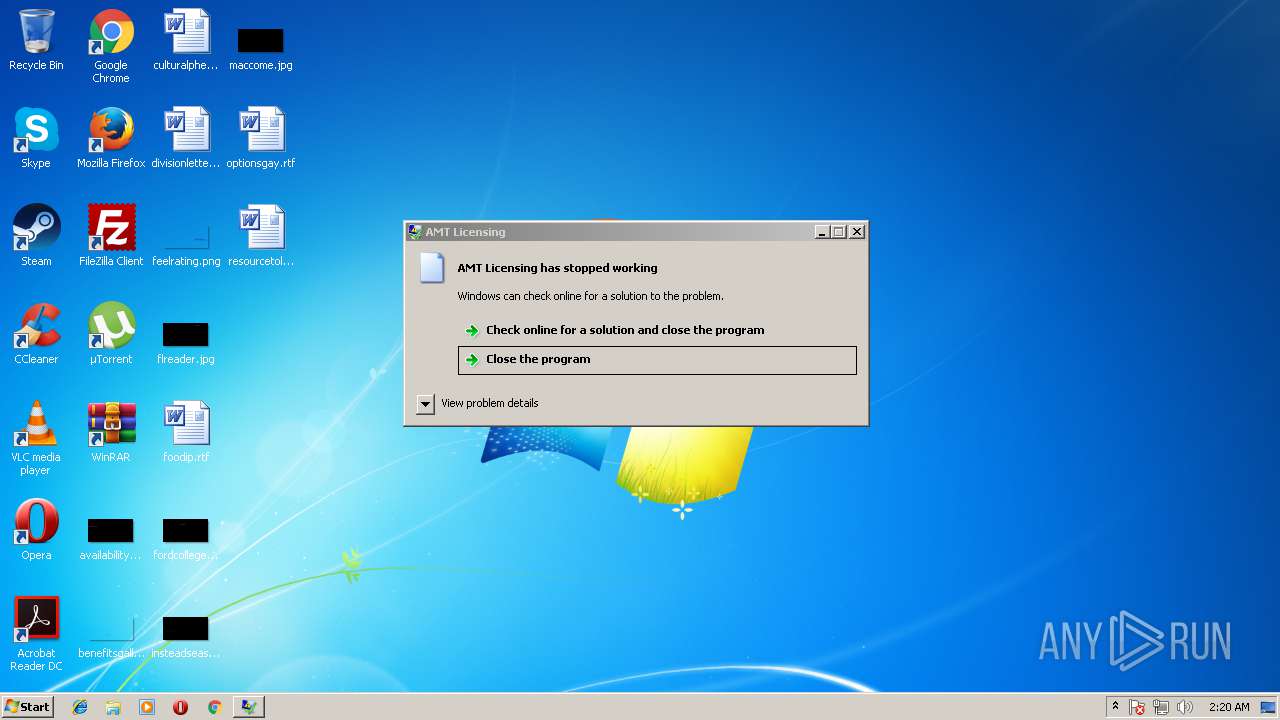Open the WinRAR desktop shortcut
This screenshot has height=720, width=1280.
click(x=111, y=433)
